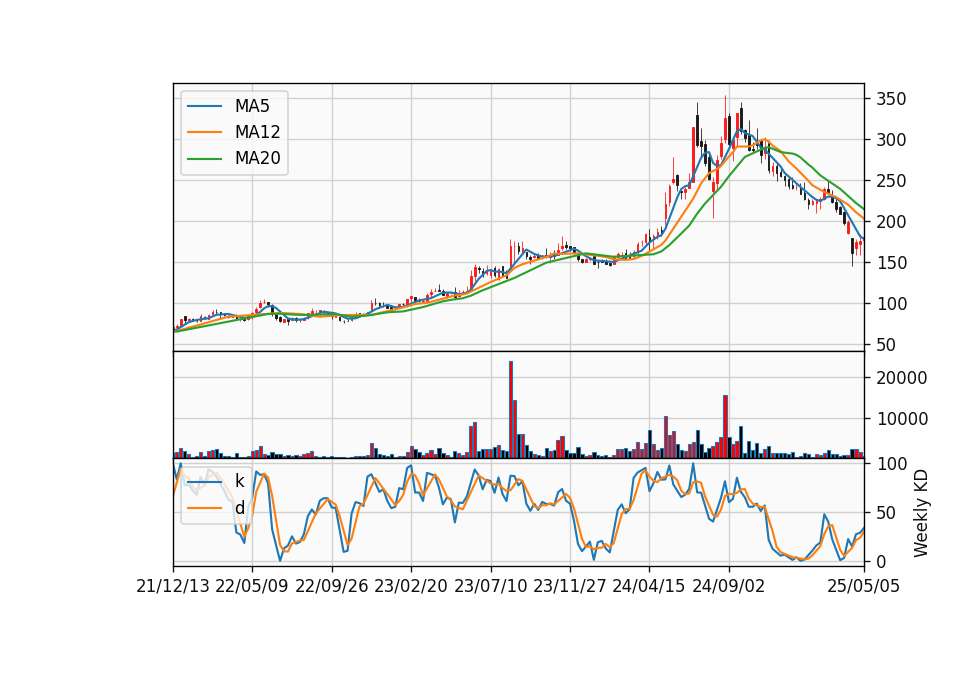Click the tallest volume bar near 23/07/10
The image size is (960, 690).
click(x=511, y=410)
